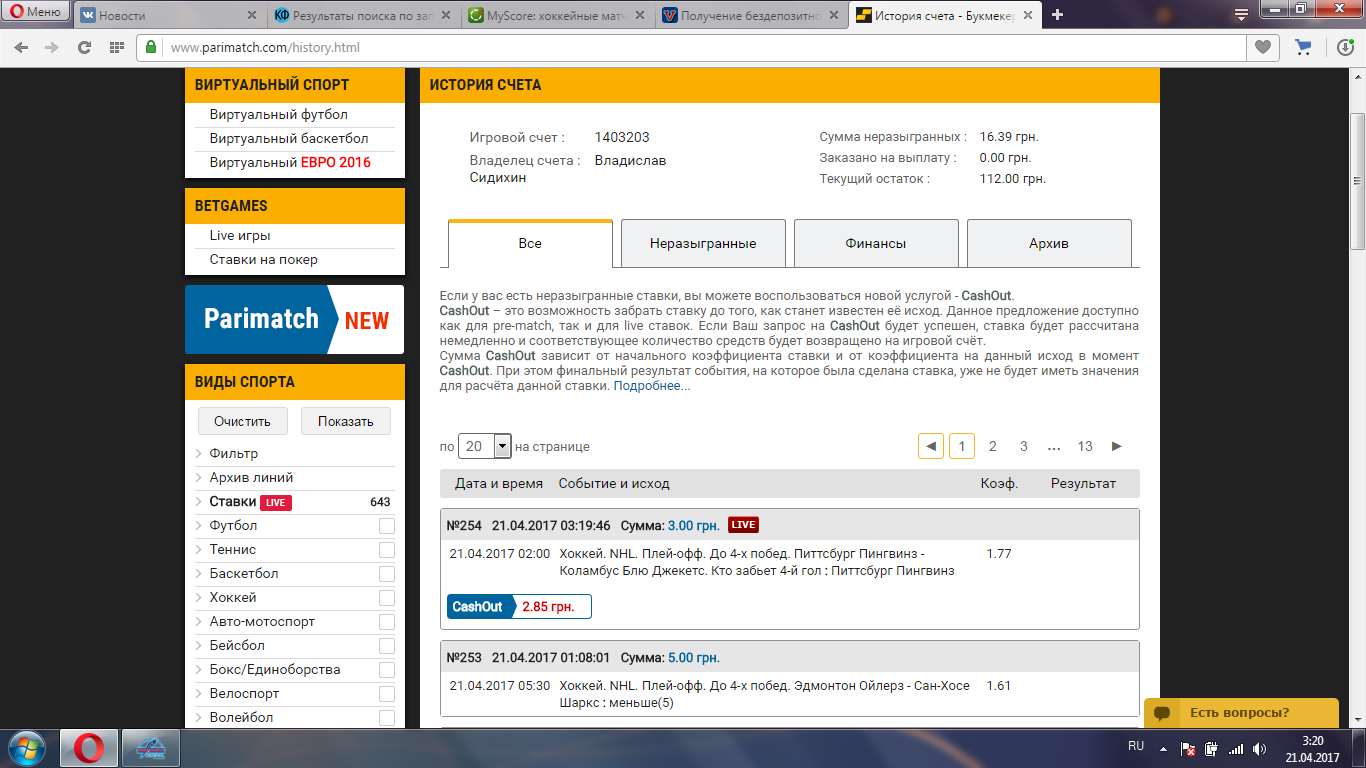
Task: Show hidden tray icons arrow
Action: 1163,748
